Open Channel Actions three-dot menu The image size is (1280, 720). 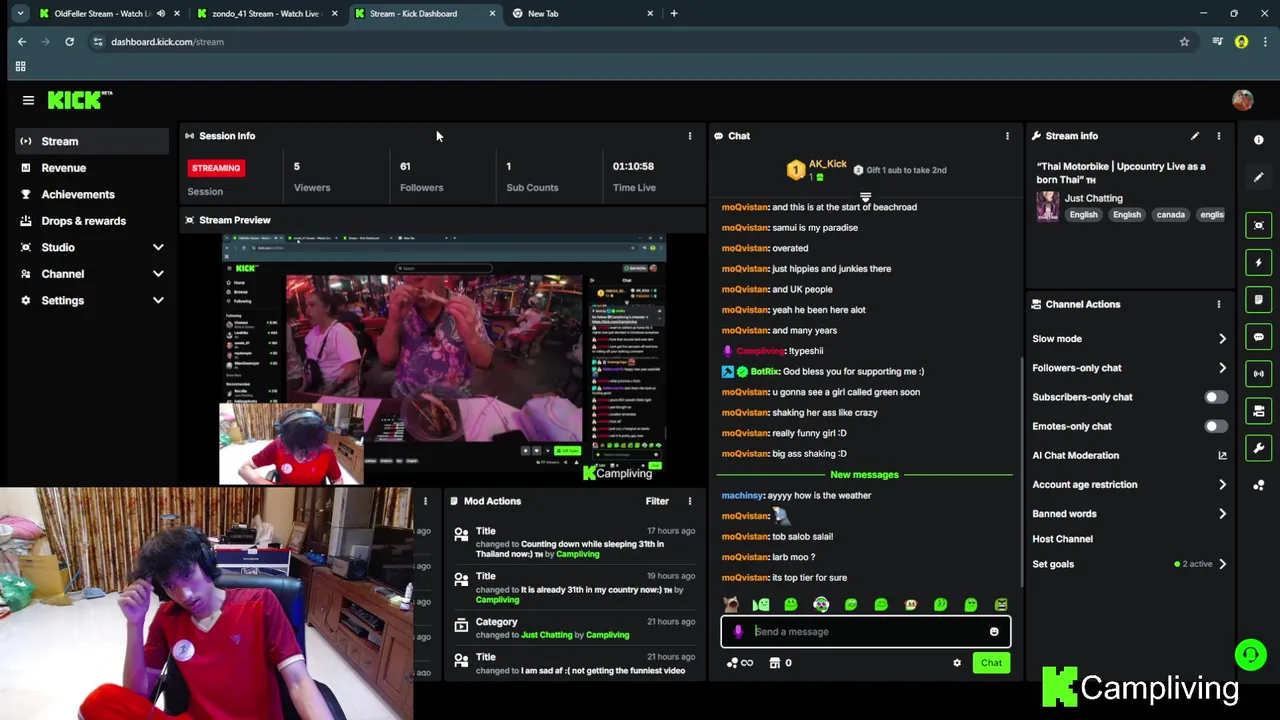coord(1218,304)
